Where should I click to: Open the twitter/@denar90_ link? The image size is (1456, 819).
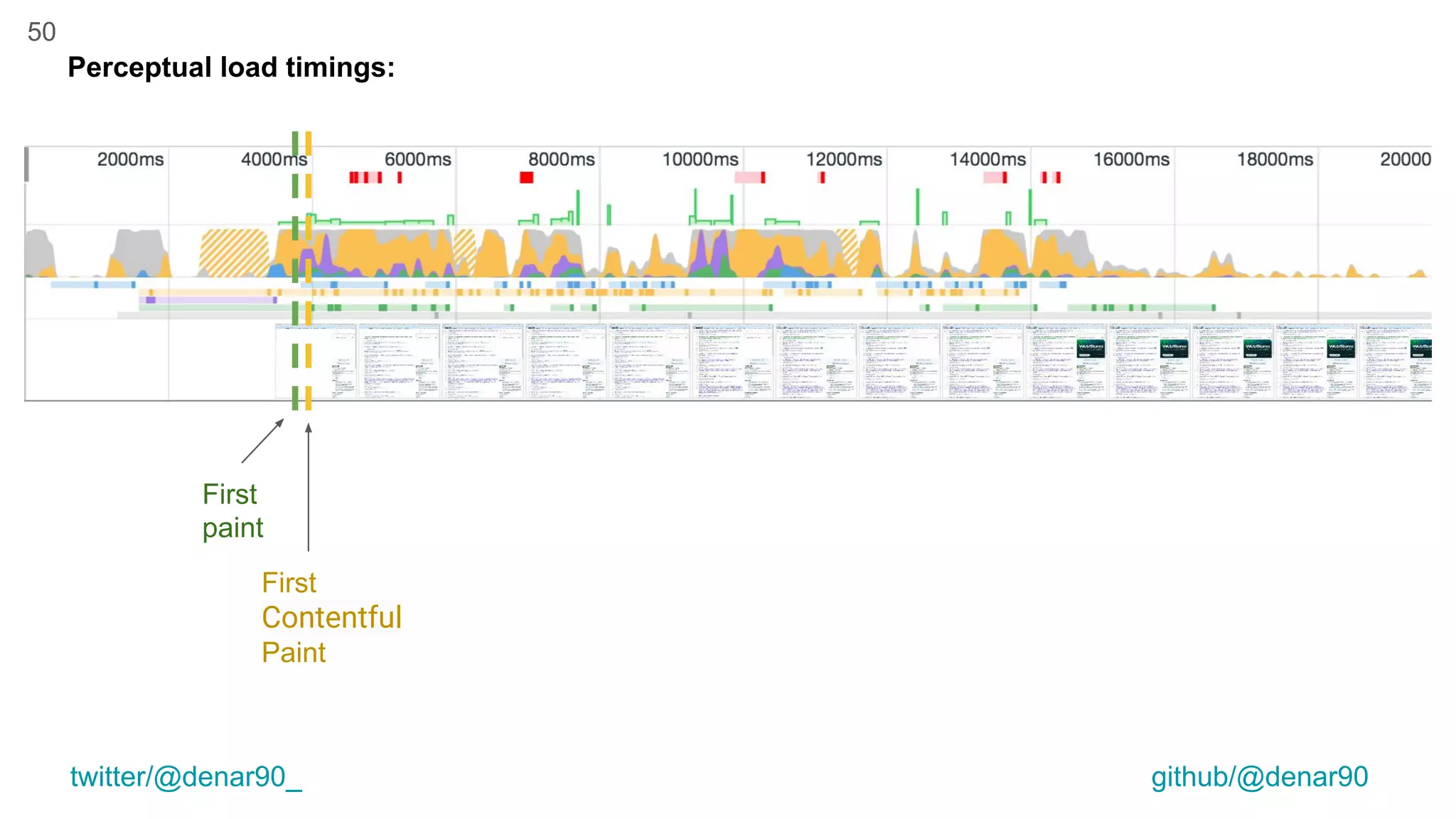coord(186,777)
